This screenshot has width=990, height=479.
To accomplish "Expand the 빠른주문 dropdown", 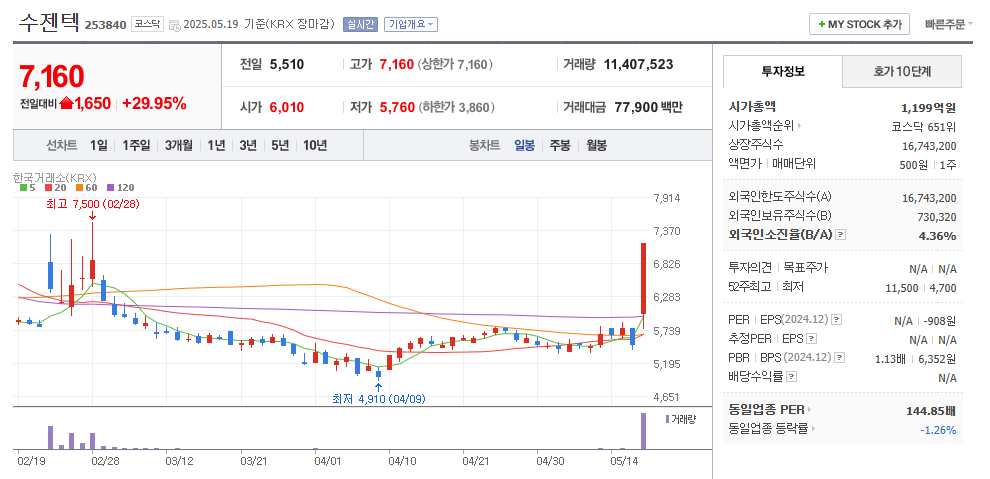I will (949, 25).
